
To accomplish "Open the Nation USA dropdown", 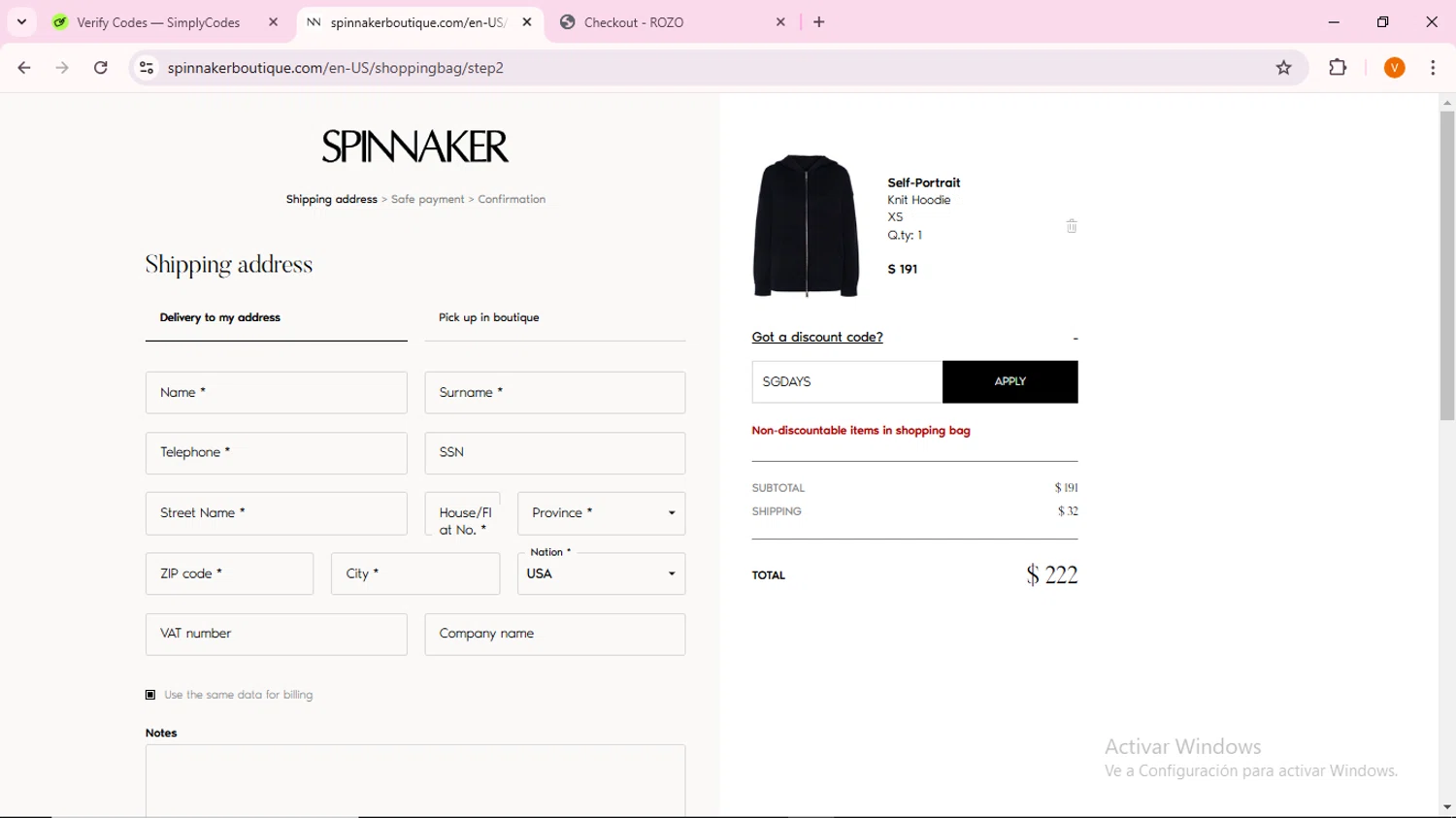I will (602, 573).
